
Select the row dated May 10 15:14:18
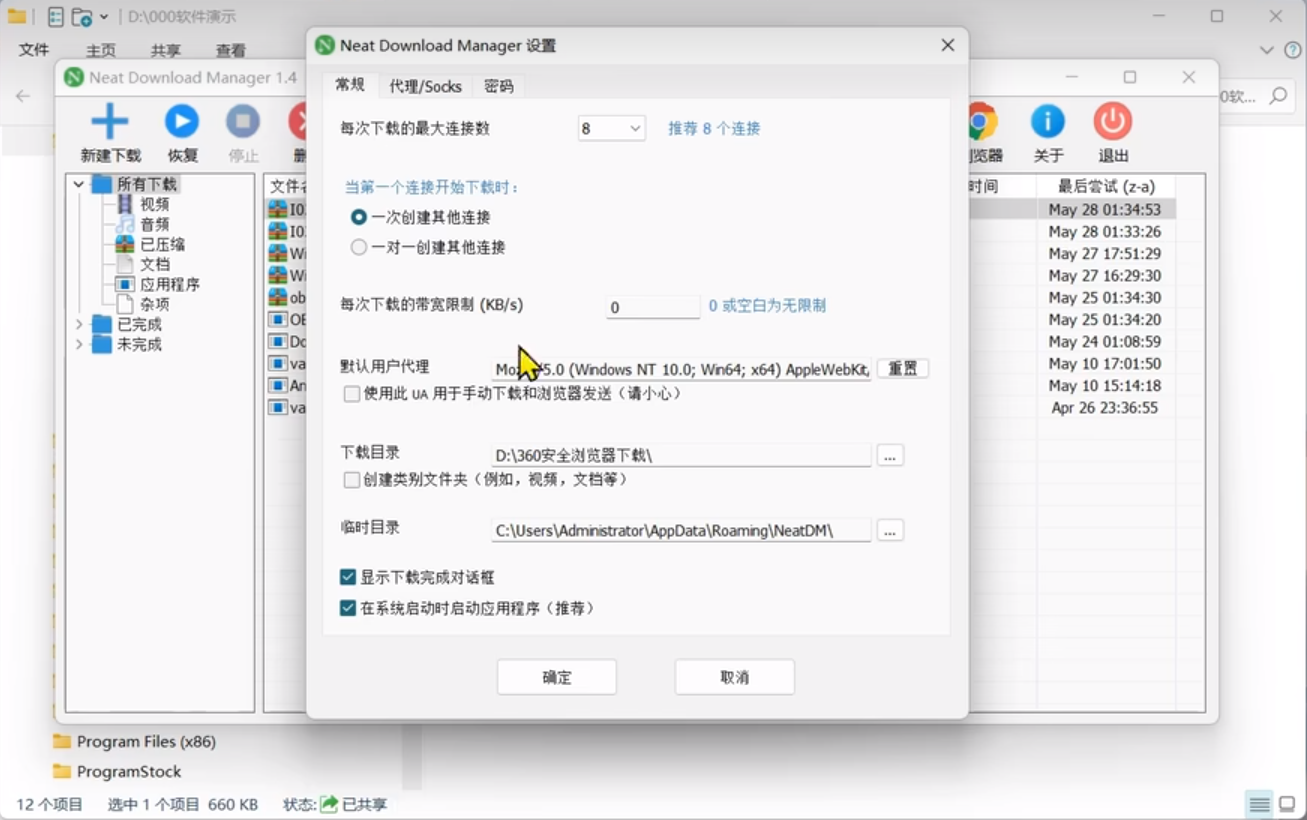1105,385
